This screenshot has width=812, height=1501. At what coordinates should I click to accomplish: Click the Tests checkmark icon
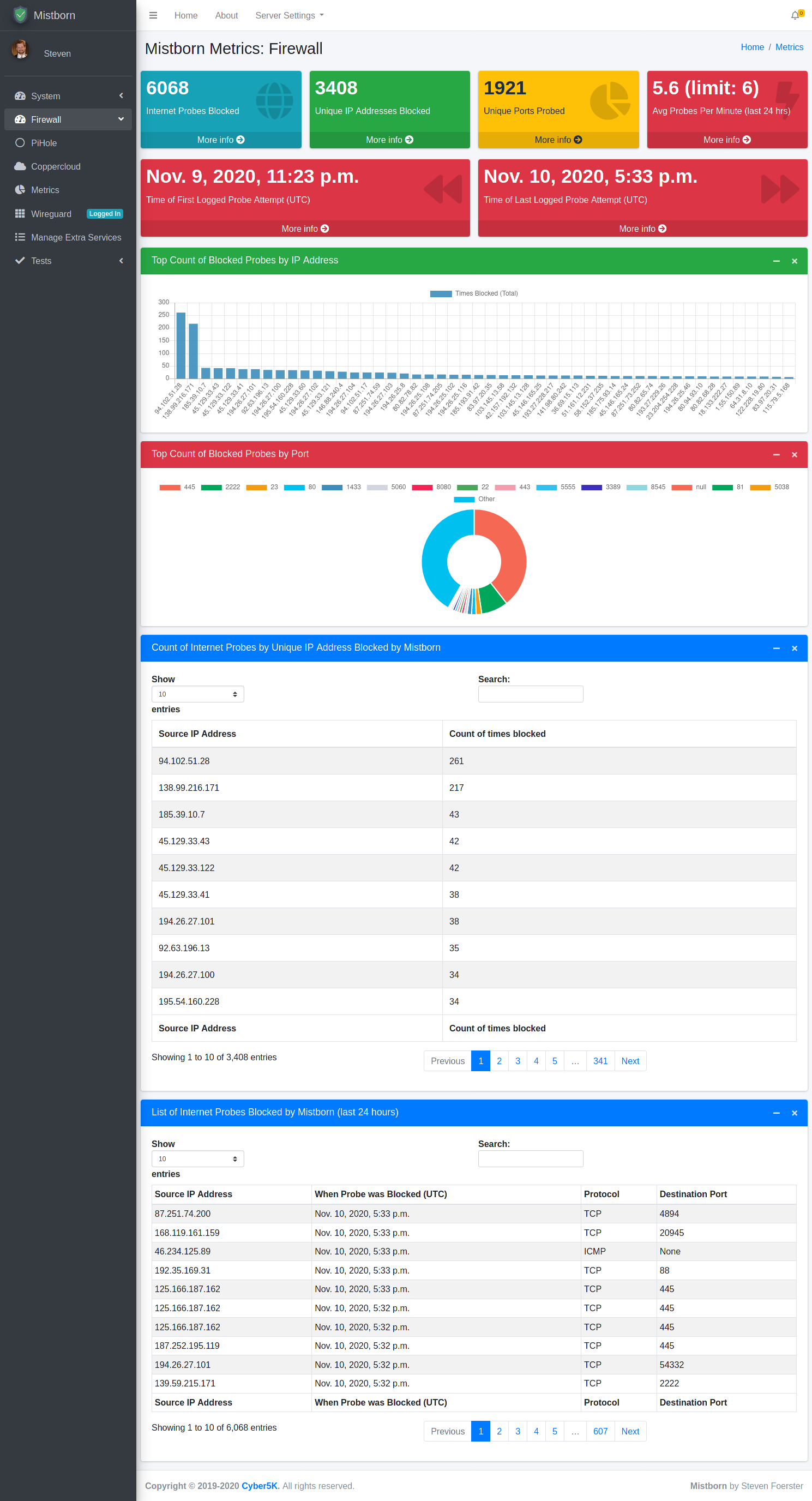pyautogui.click(x=20, y=261)
